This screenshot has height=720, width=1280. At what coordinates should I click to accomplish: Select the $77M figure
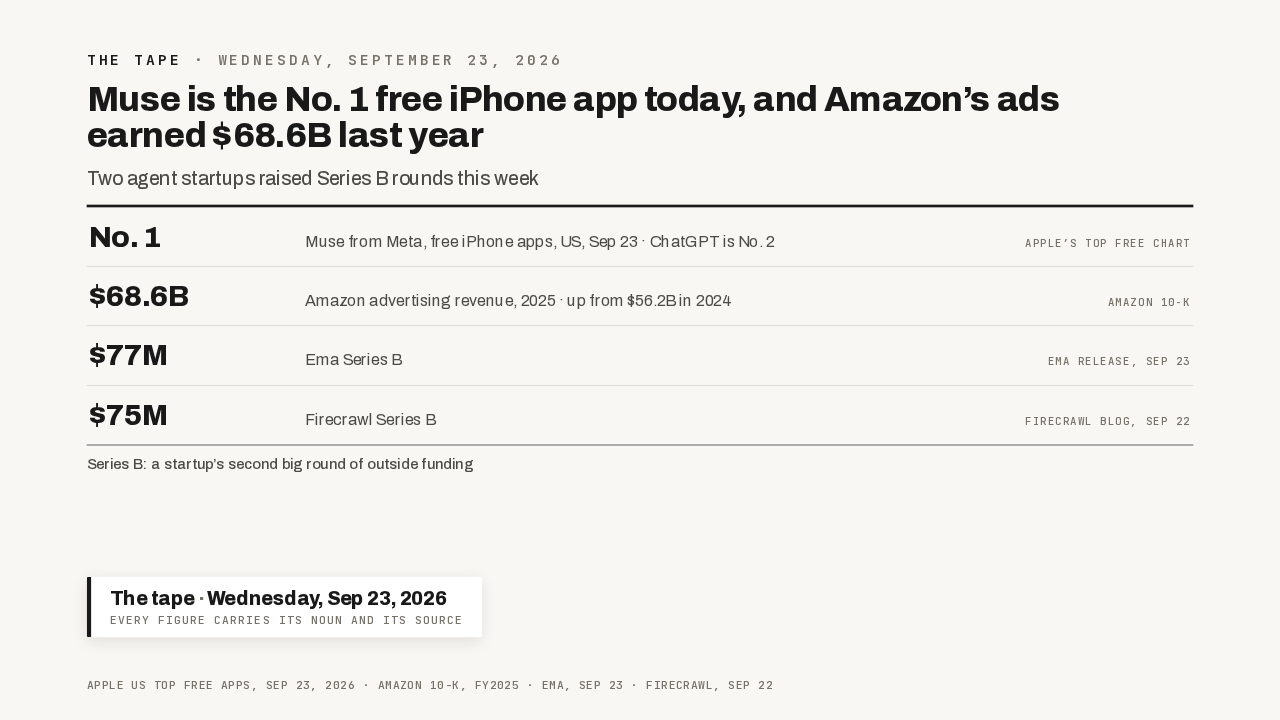coord(128,355)
